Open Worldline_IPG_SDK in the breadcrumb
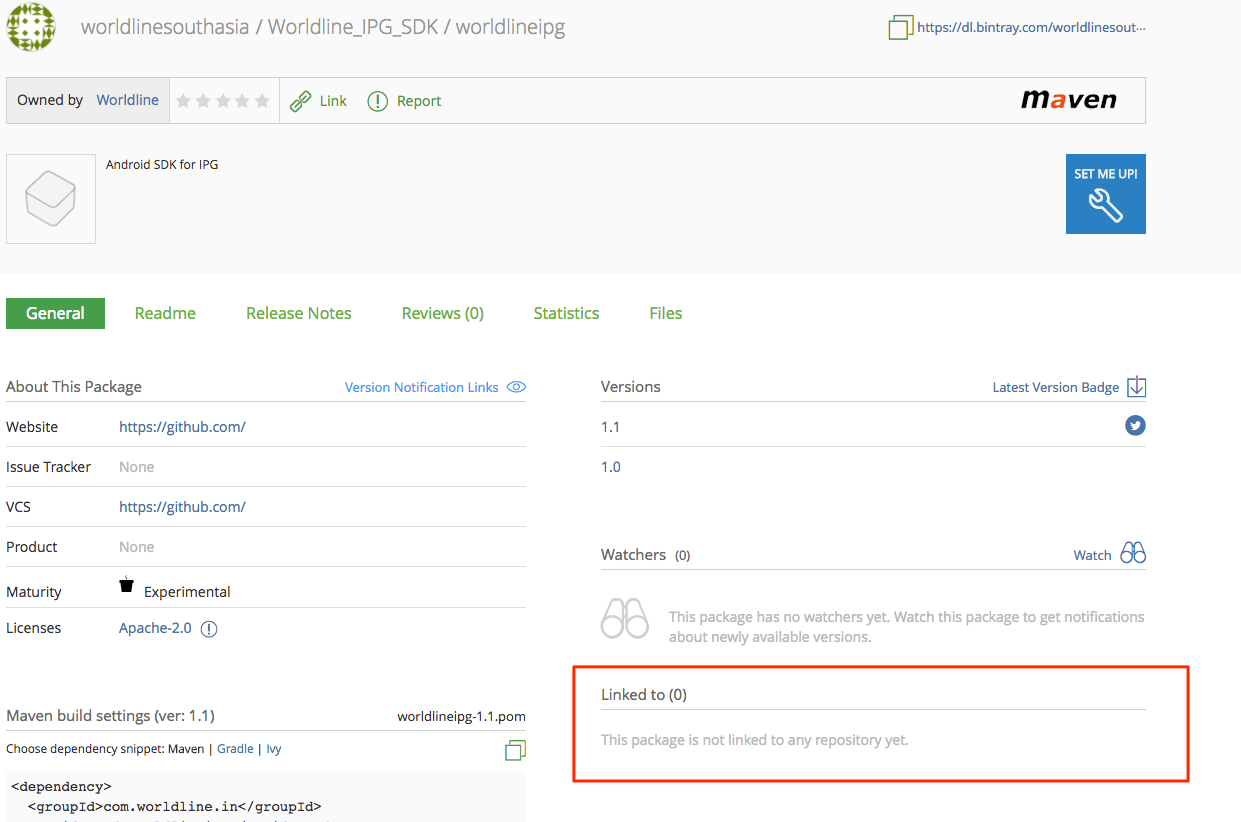This screenshot has height=822, width=1241. coord(353,27)
